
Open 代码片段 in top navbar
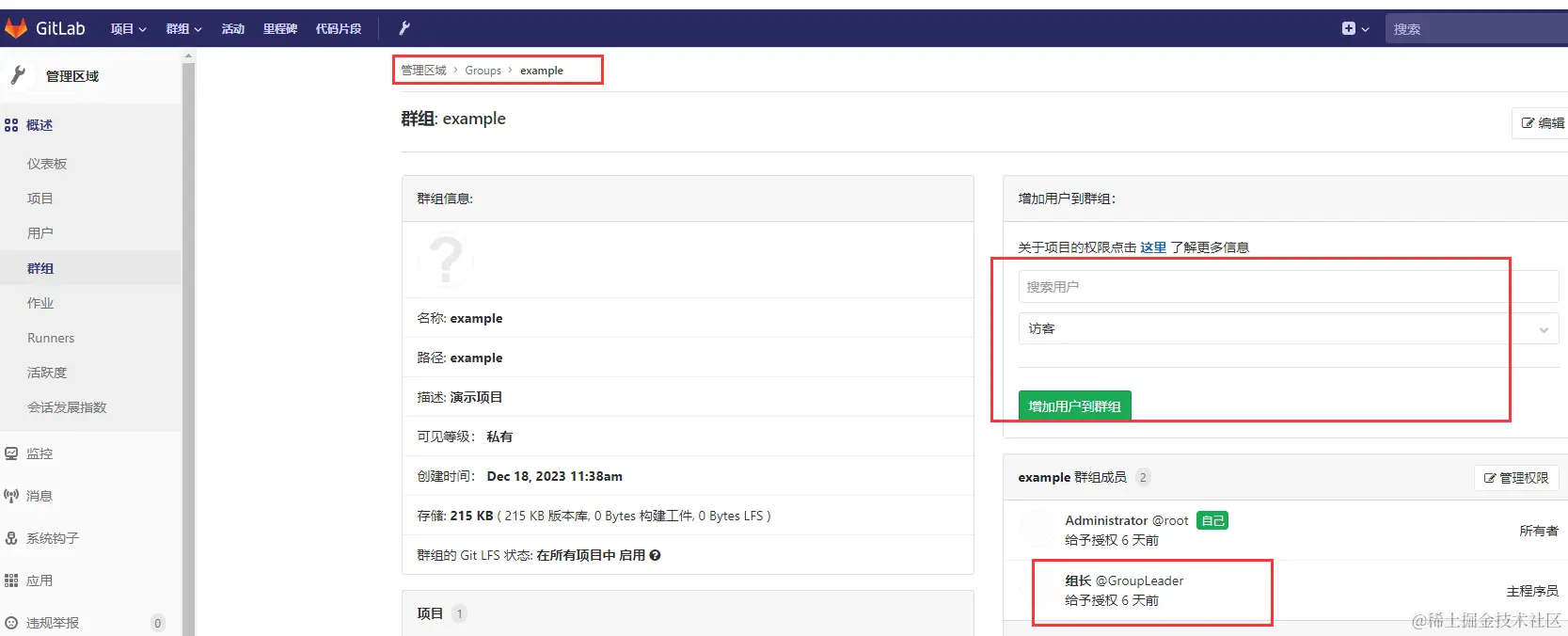point(339,29)
